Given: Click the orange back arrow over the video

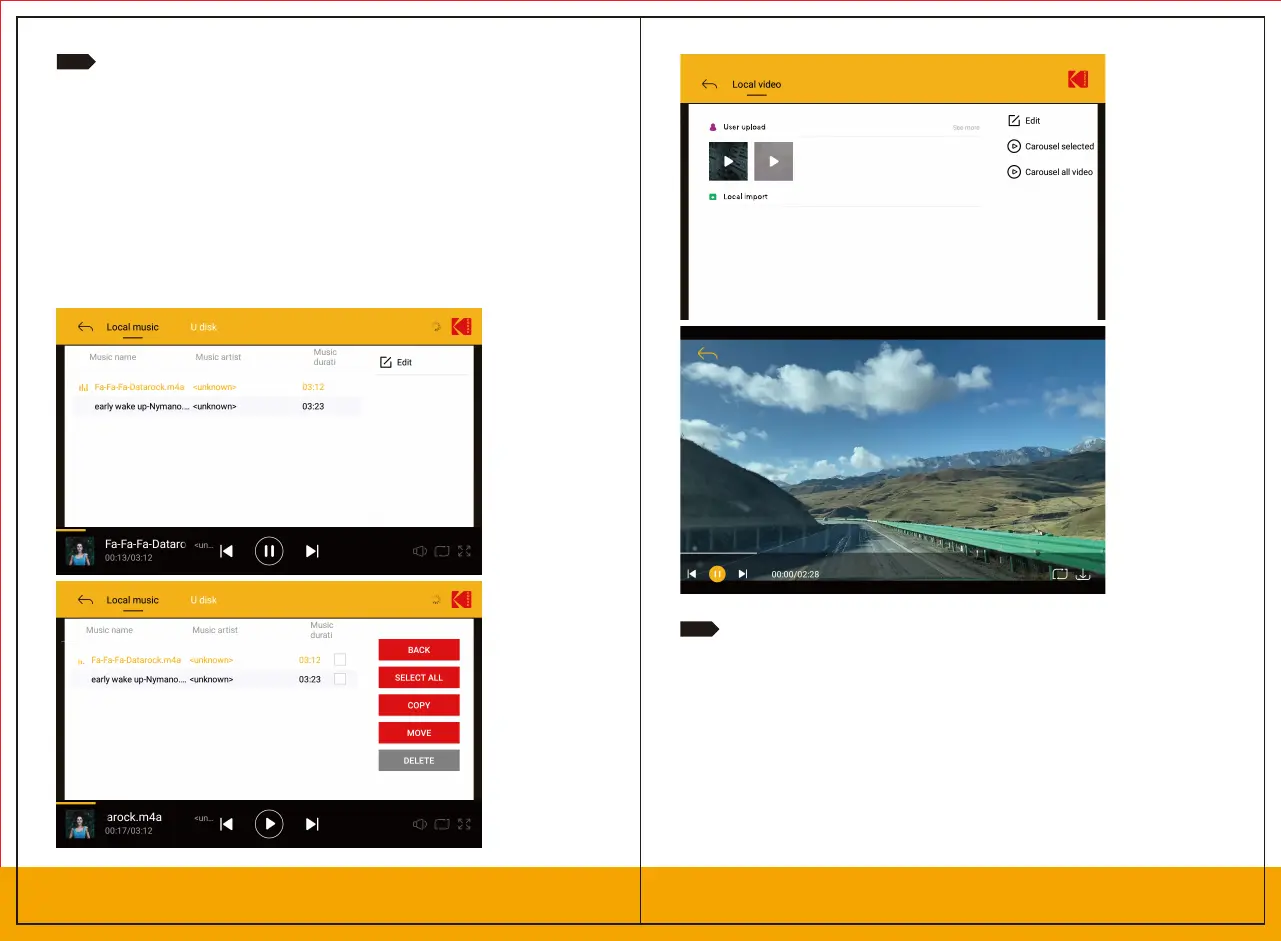Looking at the screenshot, I should point(708,354).
